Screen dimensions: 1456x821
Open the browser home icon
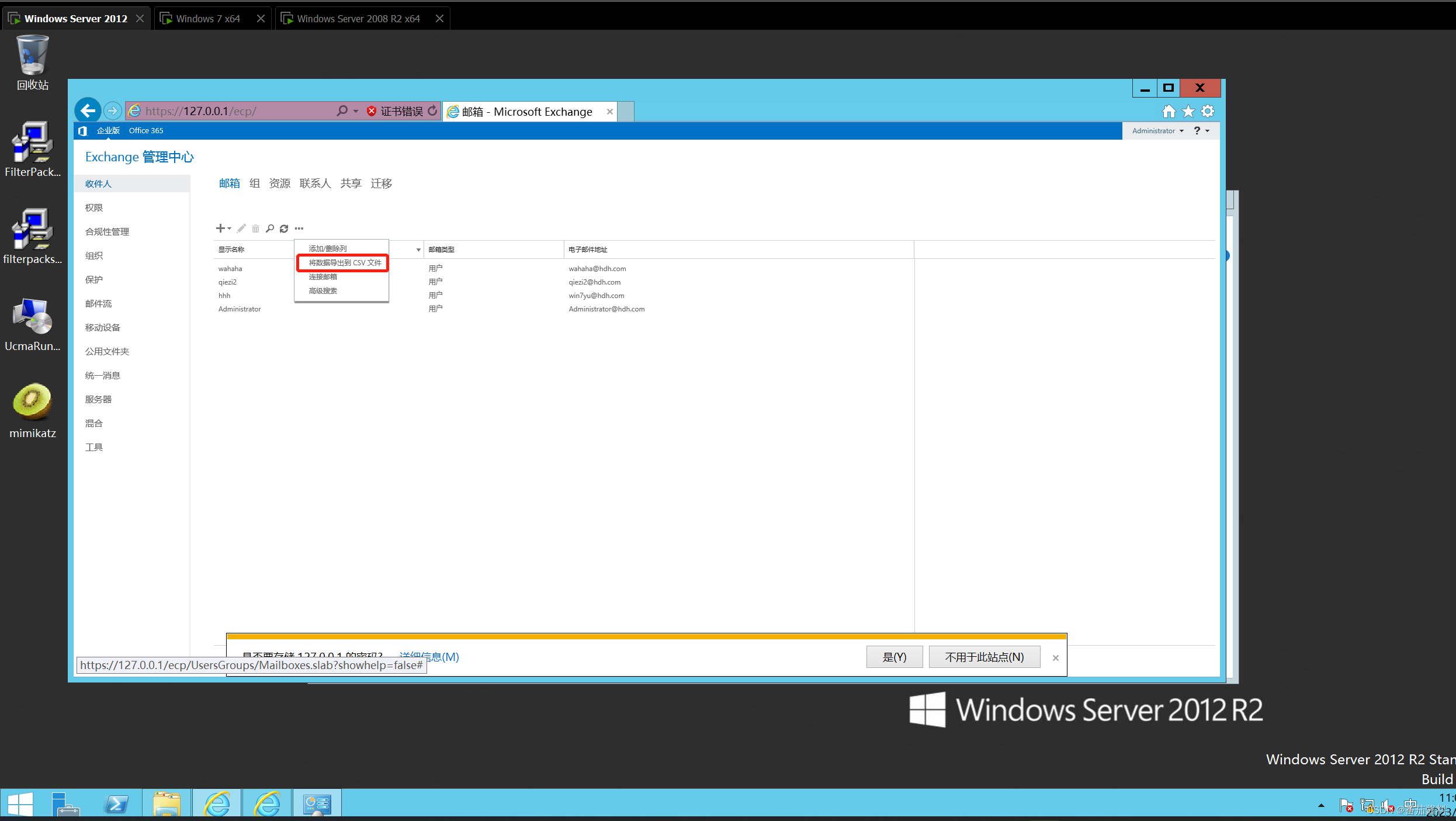[1169, 111]
